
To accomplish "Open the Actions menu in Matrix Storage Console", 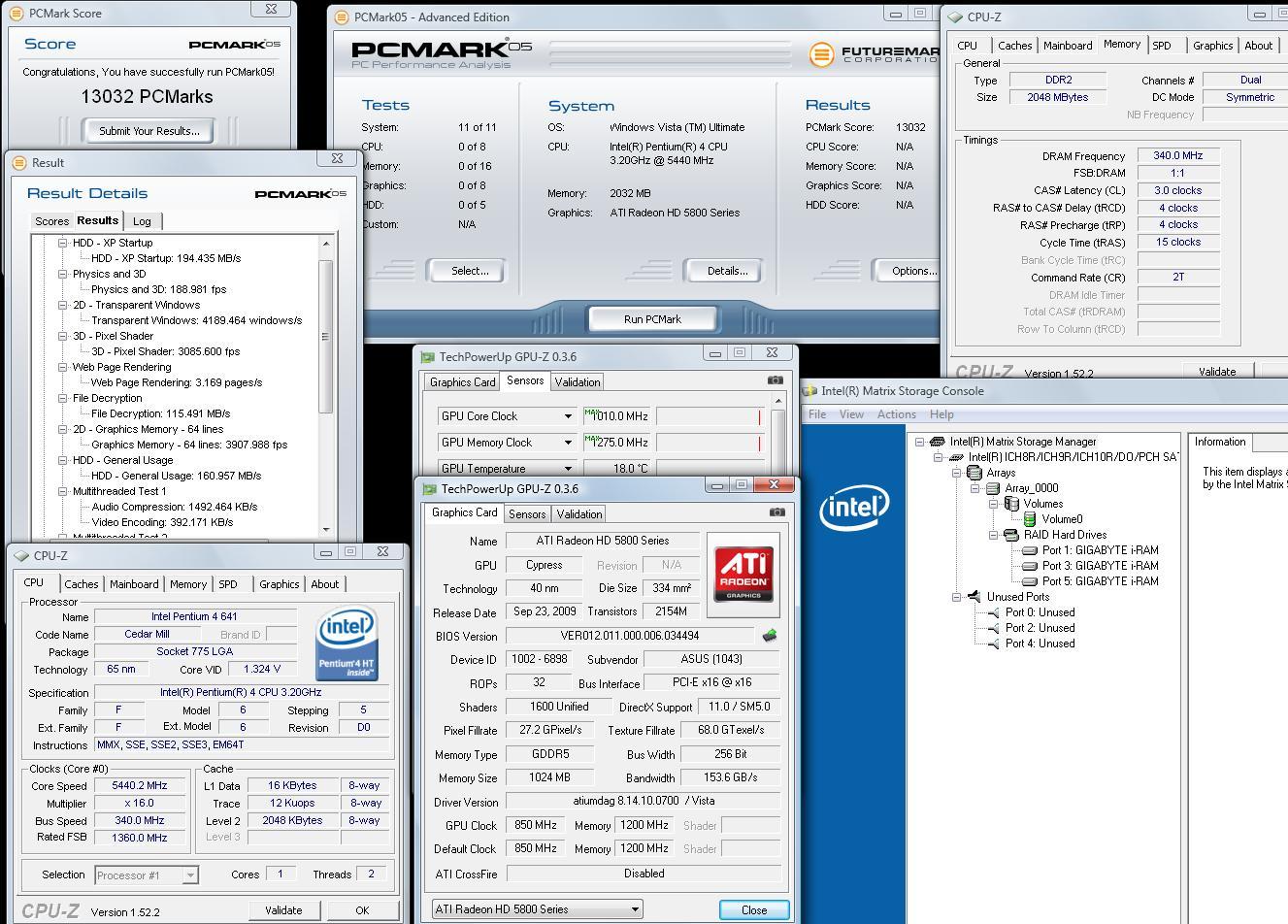I will (896, 414).
